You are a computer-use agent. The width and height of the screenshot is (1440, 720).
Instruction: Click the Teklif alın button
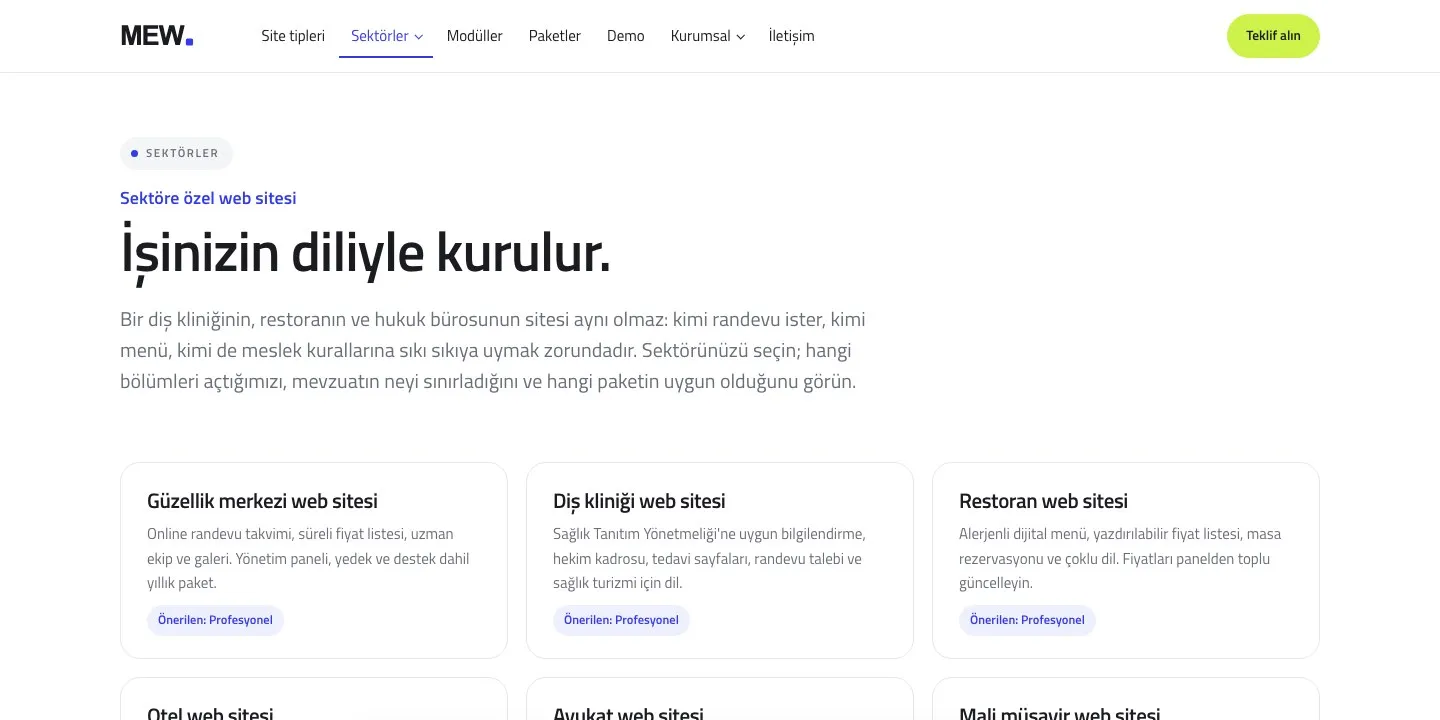coord(1273,36)
